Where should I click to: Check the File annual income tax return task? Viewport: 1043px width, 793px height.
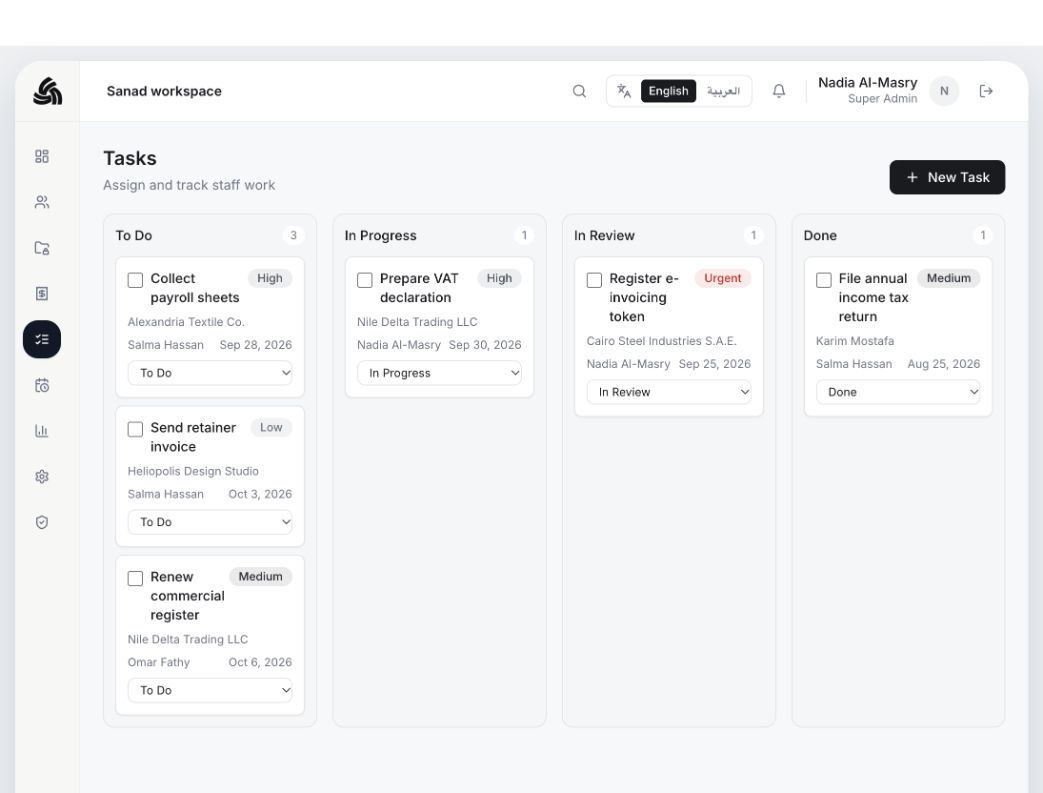(x=823, y=280)
